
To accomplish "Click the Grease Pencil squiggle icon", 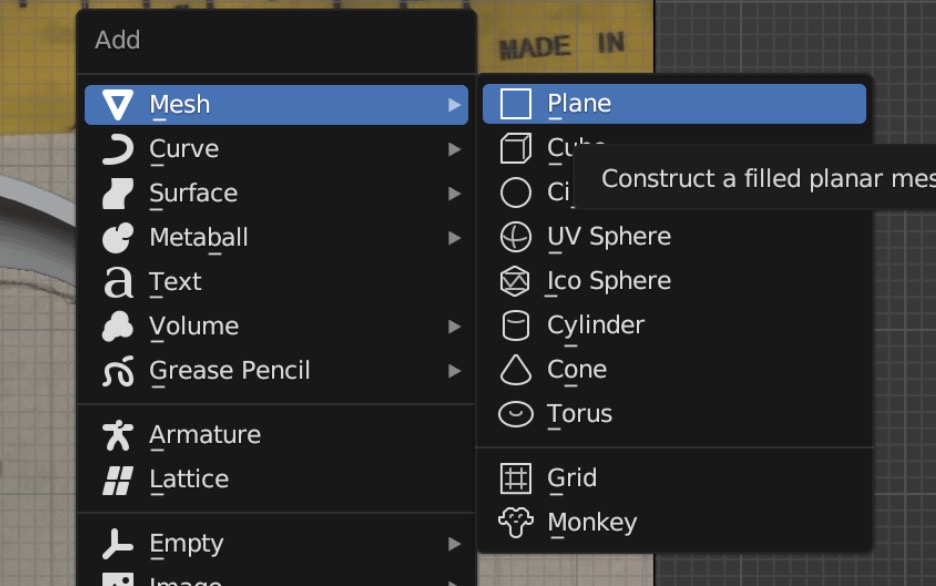I will click(118, 371).
